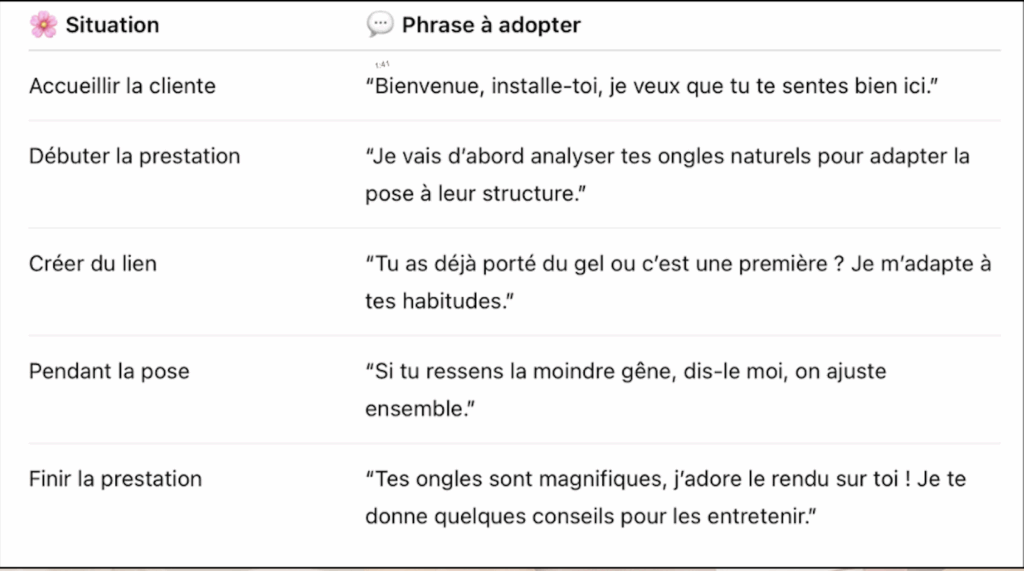Click the Accueillir la cliente cell
This screenshot has height=571, width=1024.
point(122,86)
